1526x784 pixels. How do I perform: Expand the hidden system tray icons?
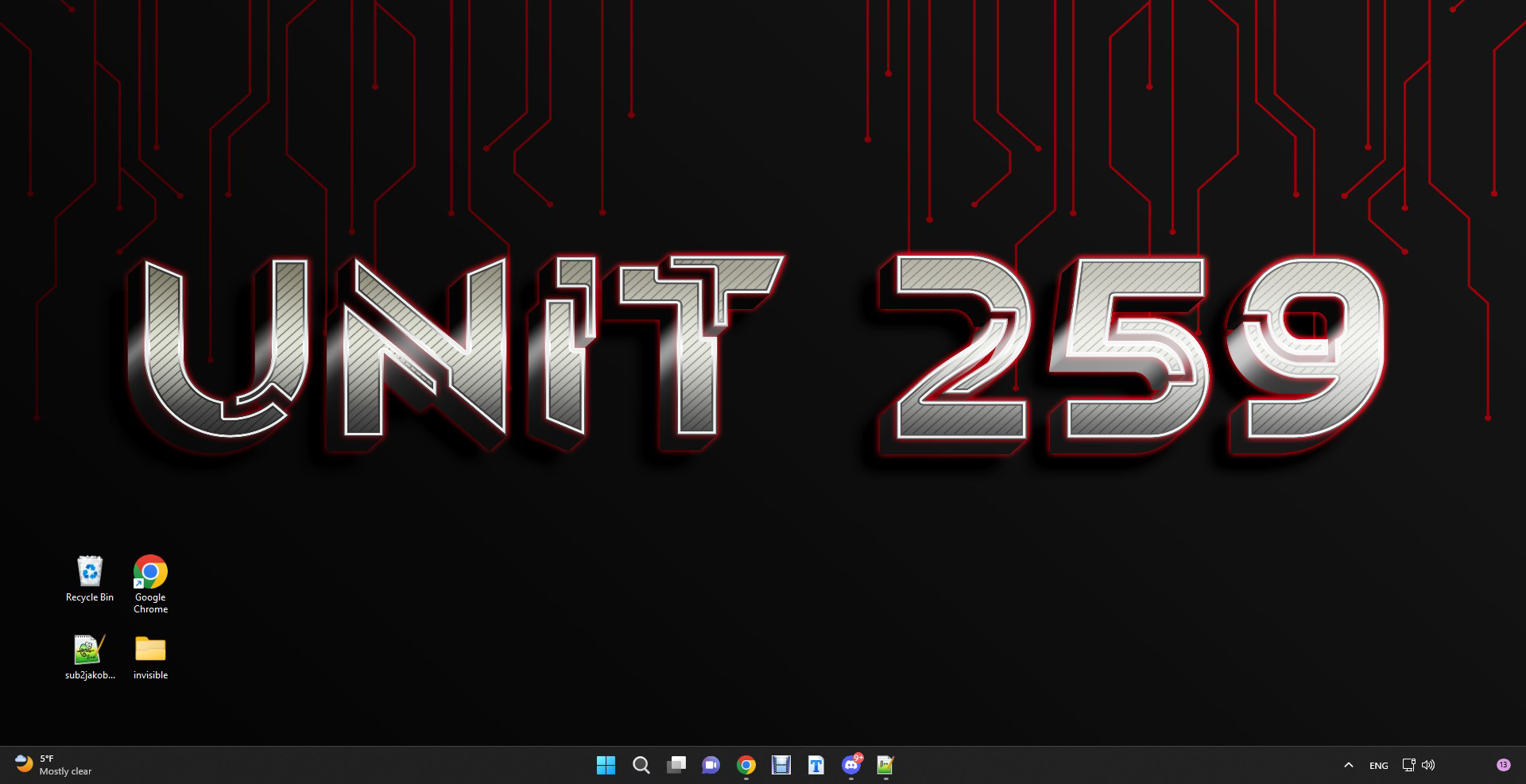pos(1349,765)
